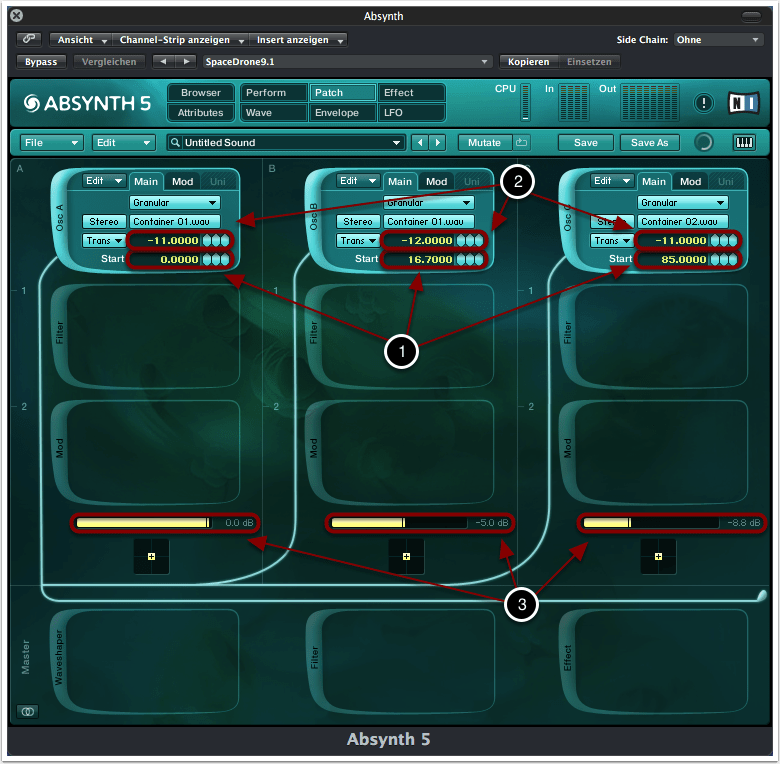Open Osc A Granular type dropdown
This screenshot has height=764, width=780.
175,202
